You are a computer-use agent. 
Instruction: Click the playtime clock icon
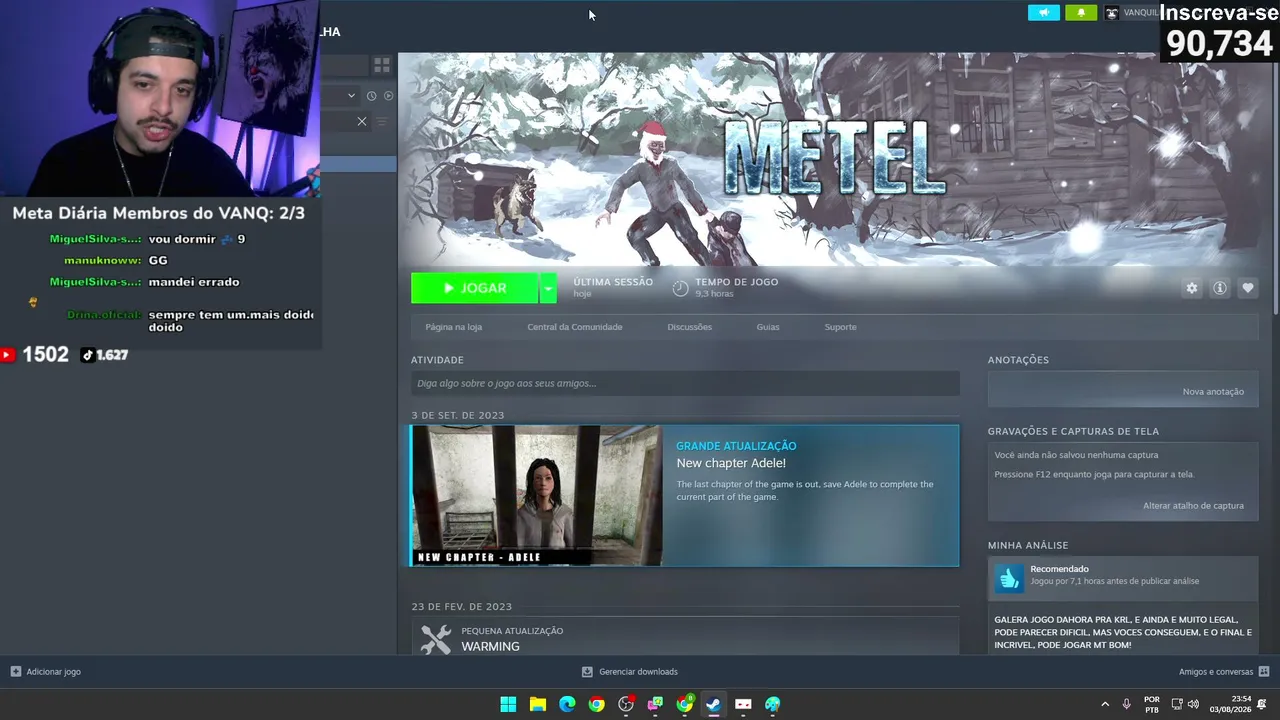tap(680, 288)
